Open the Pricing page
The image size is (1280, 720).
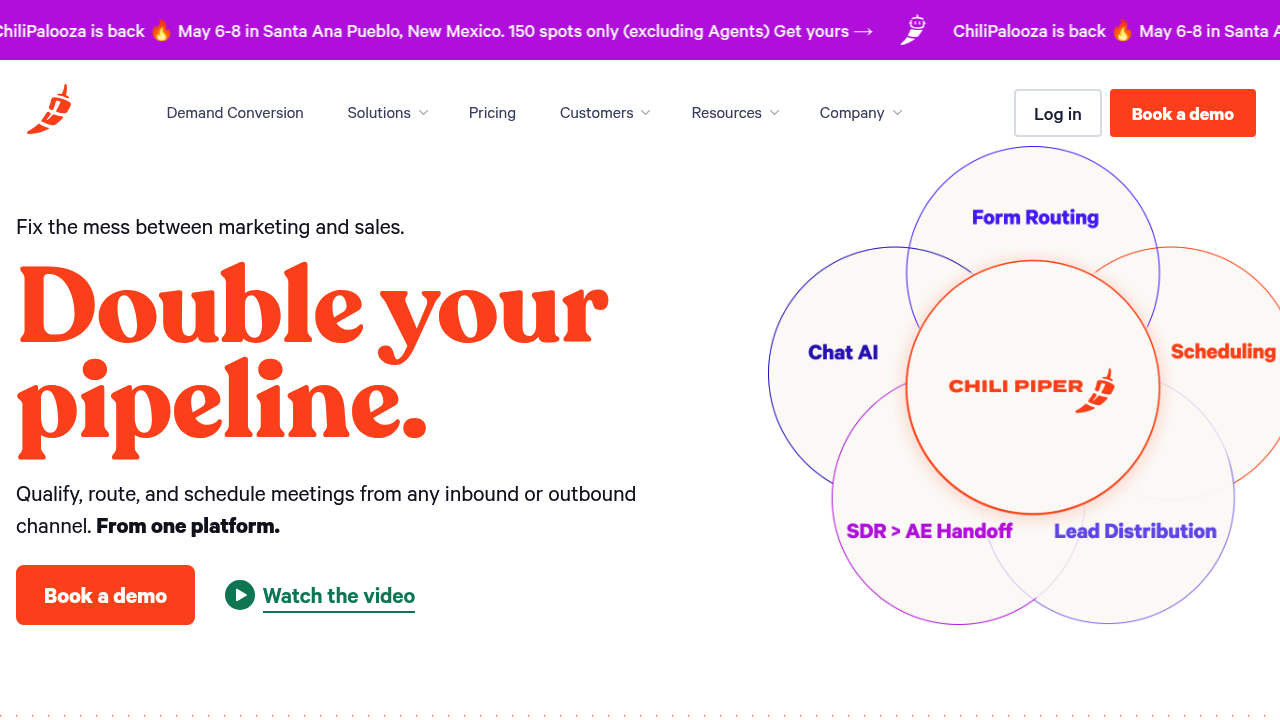coord(492,113)
